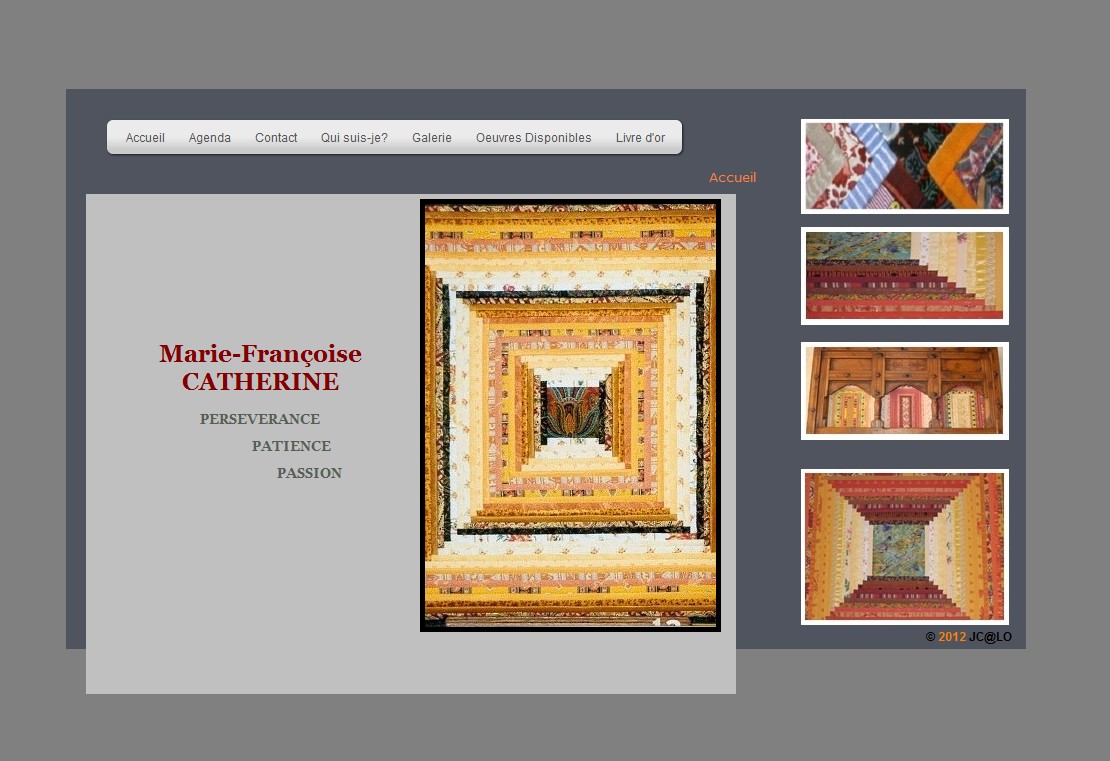
Task: Open the diagonal patchwork strips thumbnail
Action: 905,166
